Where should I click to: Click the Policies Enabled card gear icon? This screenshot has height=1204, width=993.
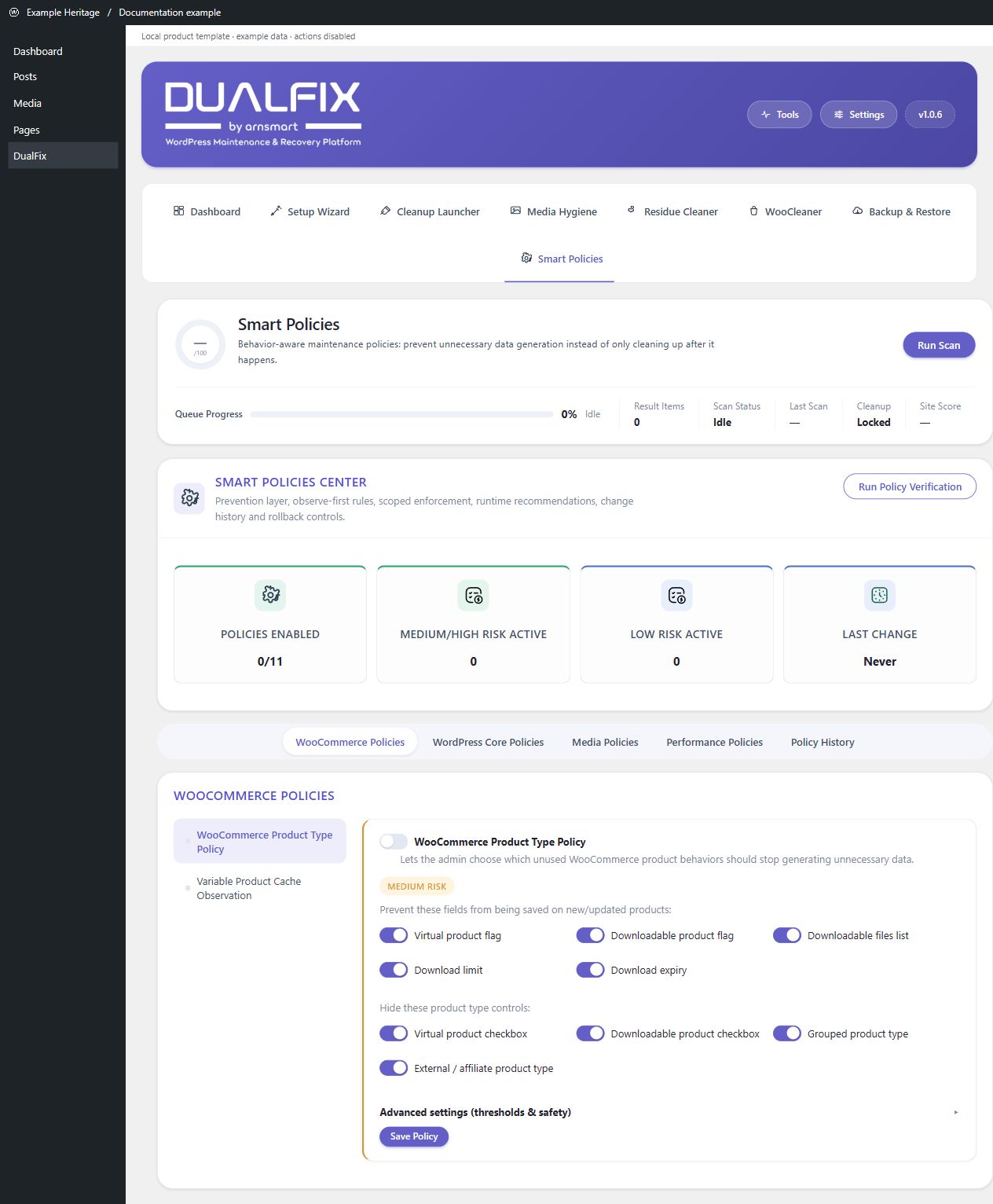tap(270, 595)
